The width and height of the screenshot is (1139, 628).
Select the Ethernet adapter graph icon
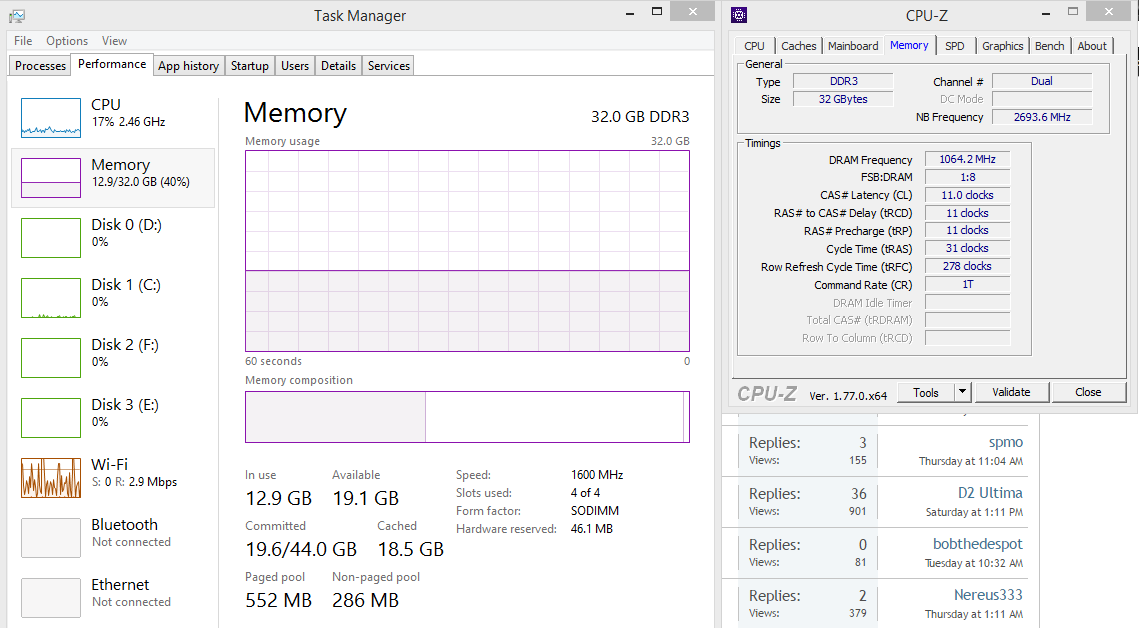tap(51, 598)
